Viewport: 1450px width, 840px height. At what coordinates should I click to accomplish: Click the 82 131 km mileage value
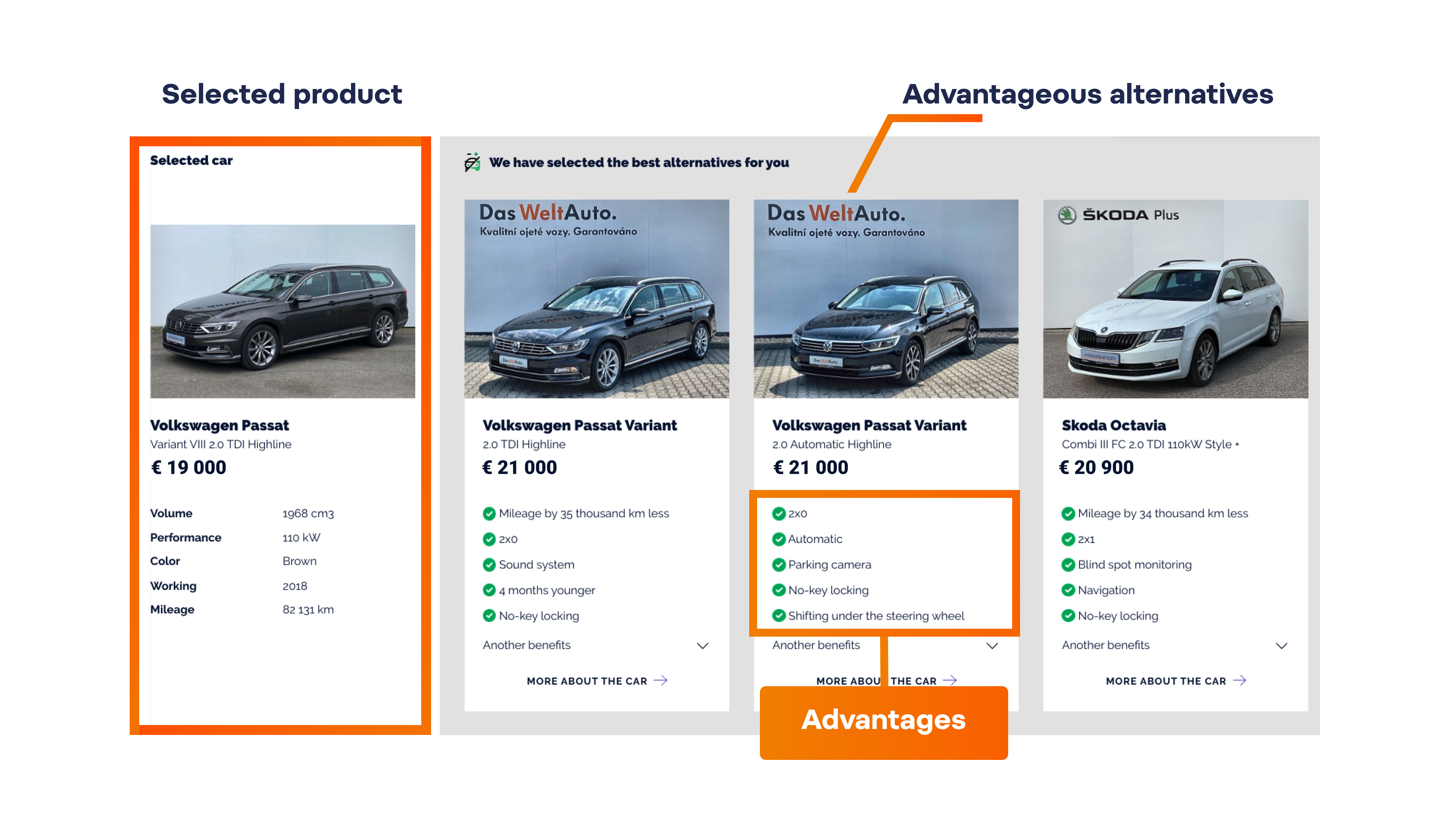[x=308, y=609]
